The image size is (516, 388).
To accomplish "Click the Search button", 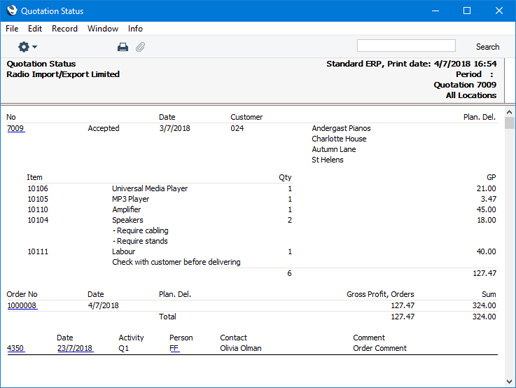I will coord(488,47).
